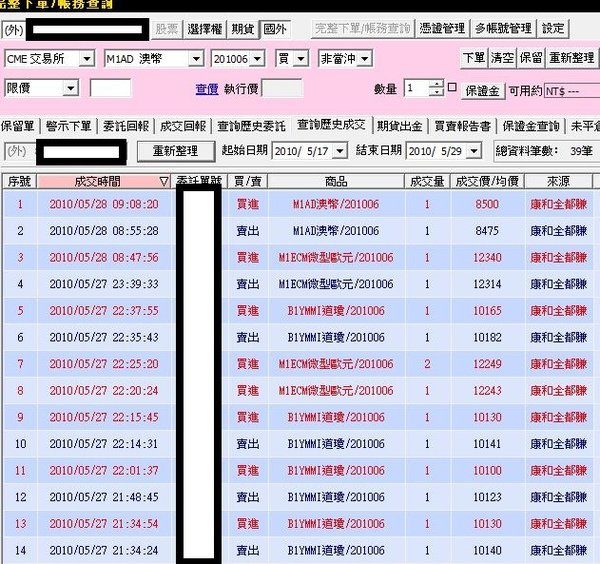Click 重新整理 button beside 起始日期
Image resolution: width=600 pixels, height=564 pixels.
pos(176,151)
